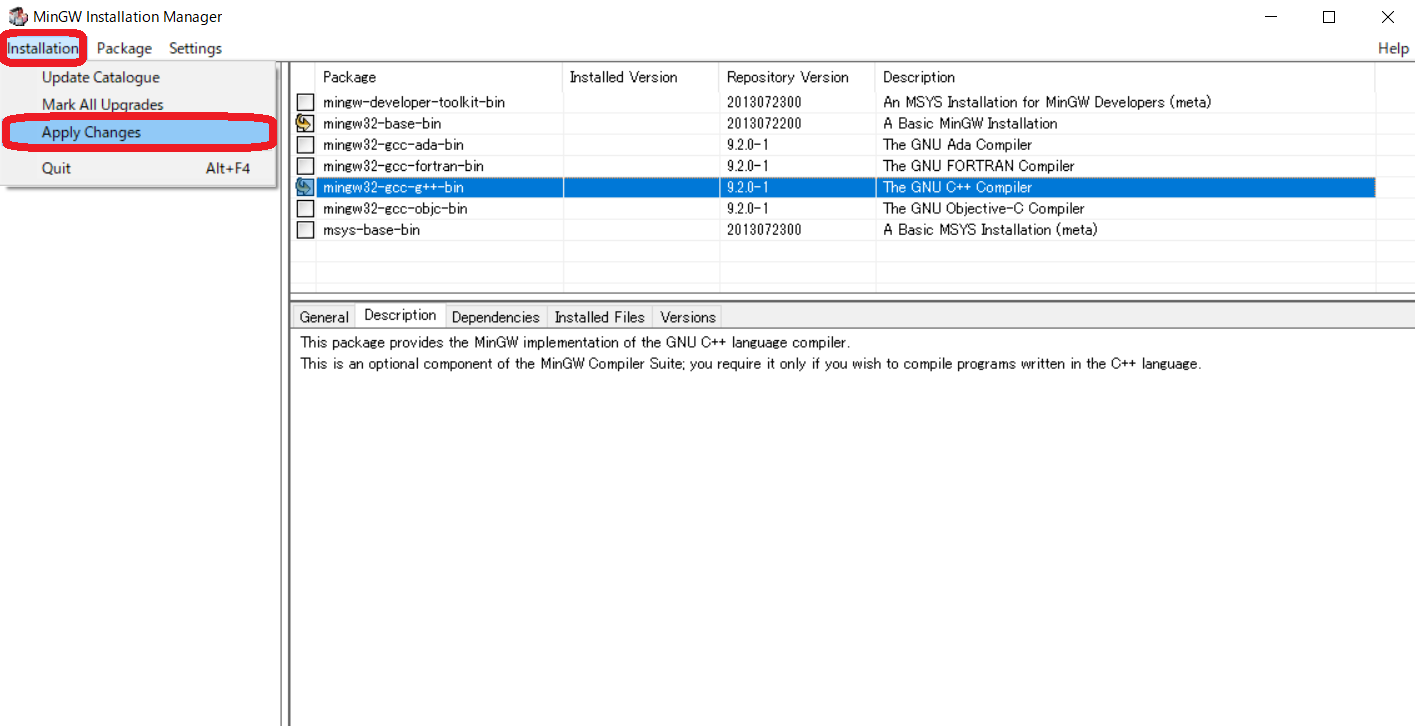This screenshot has height=726, width=1415.
Task: Minimize the MinGW Installation Manager window
Action: pyautogui.click(x=1271, y=17)
